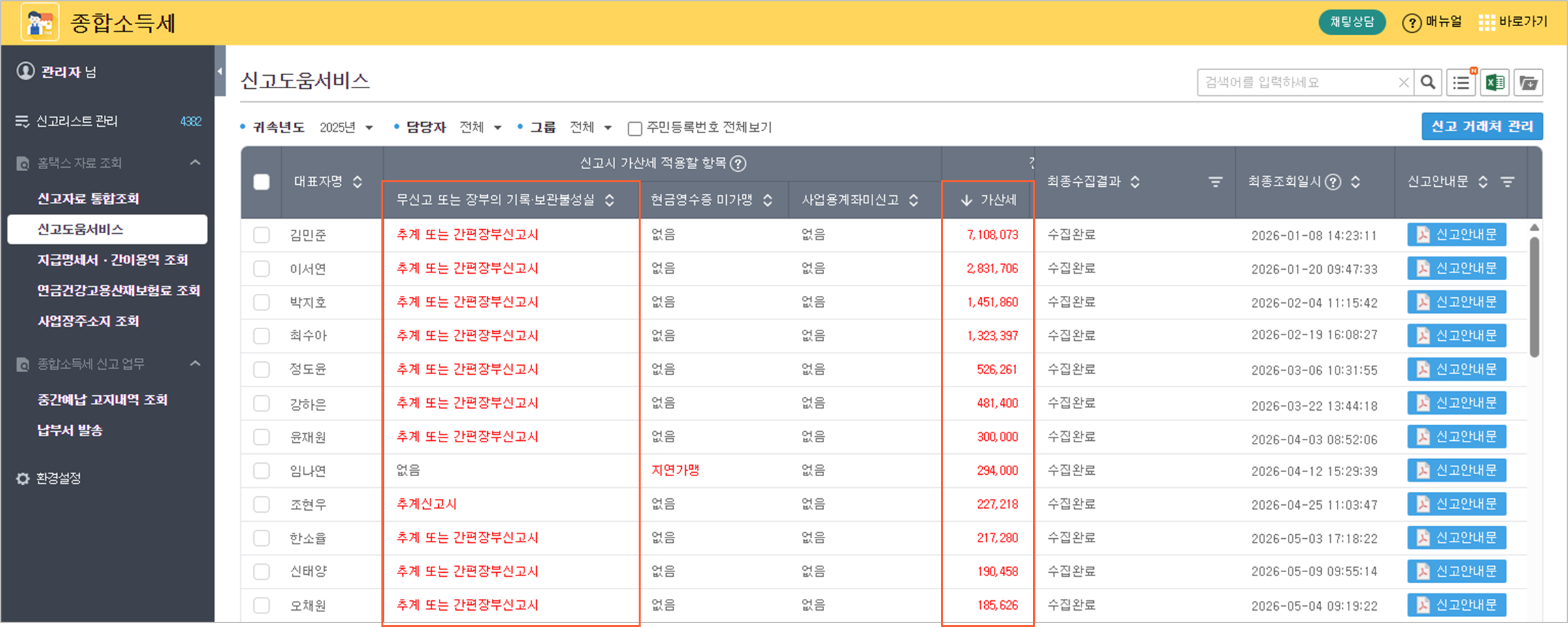Go to 지급명세서 · 간이용역 조회
The width and height of the screenshot is (1568, 627).
coord(112,260)
